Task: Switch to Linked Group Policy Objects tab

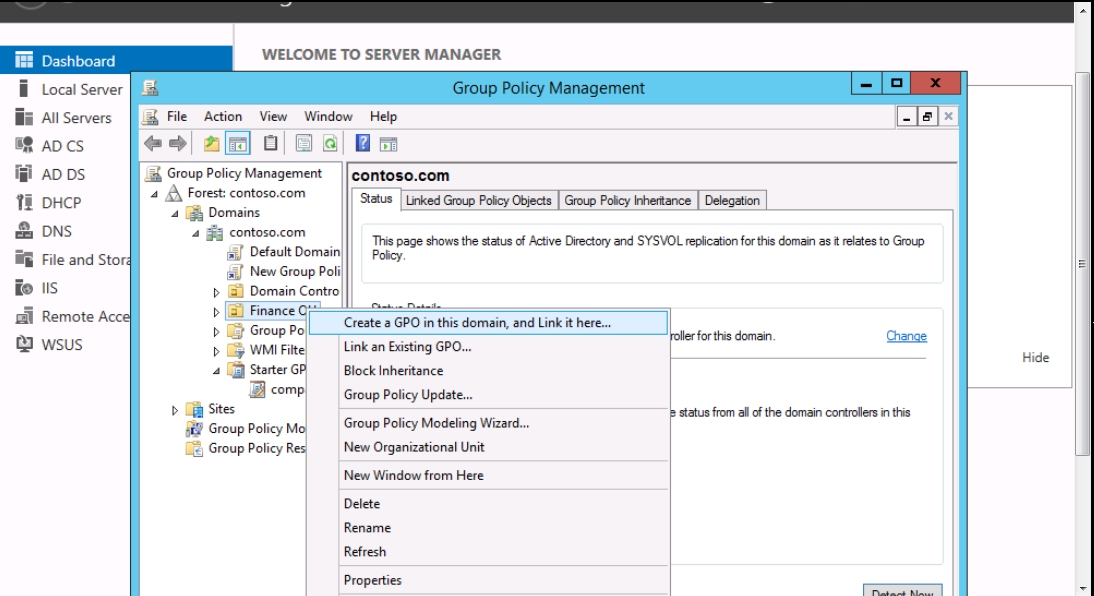Action: pyautogui.click(x=479, y=200)
